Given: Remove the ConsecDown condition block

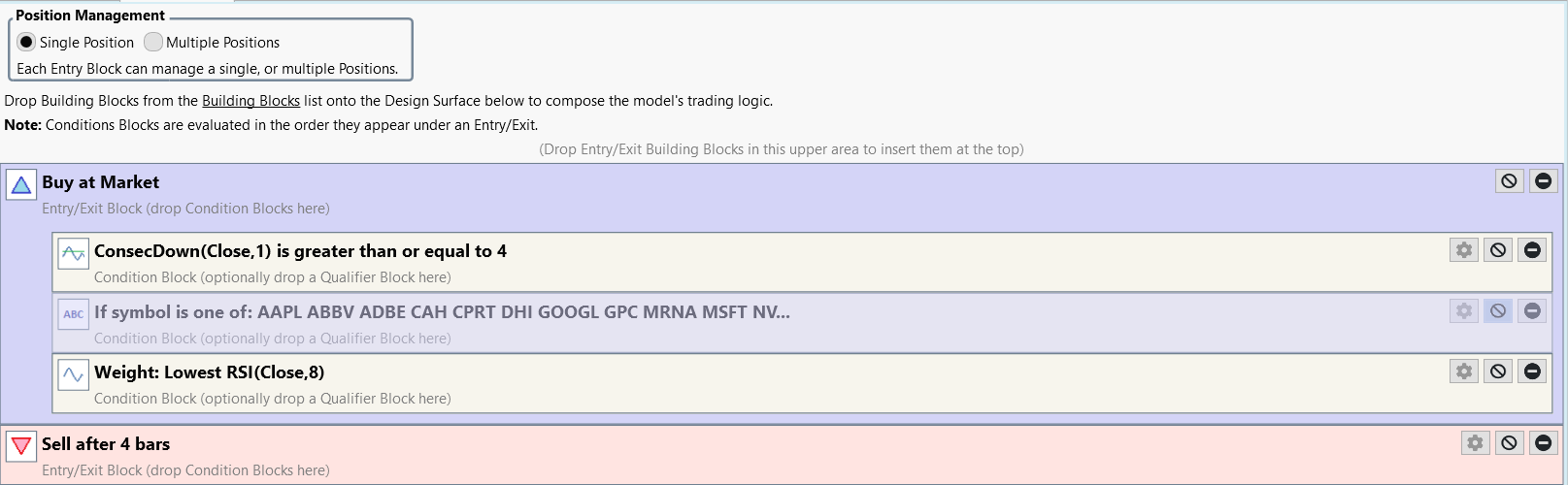Looking at the screenshot, I should pos(1532,250).
